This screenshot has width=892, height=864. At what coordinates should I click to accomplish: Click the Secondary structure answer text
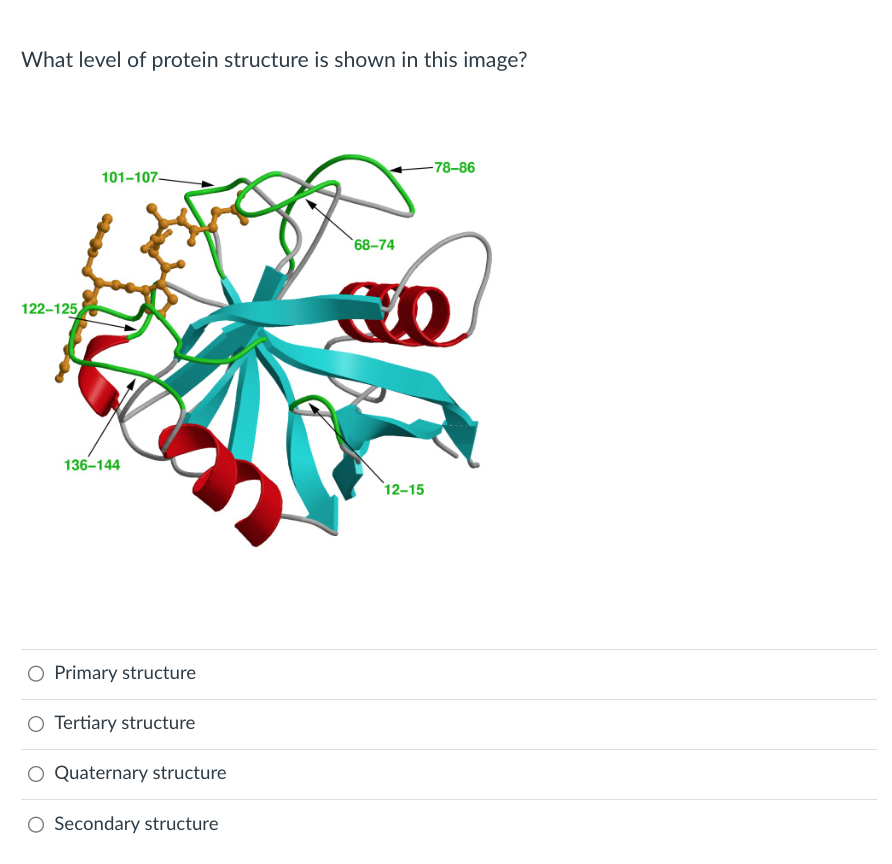[136, 823]
